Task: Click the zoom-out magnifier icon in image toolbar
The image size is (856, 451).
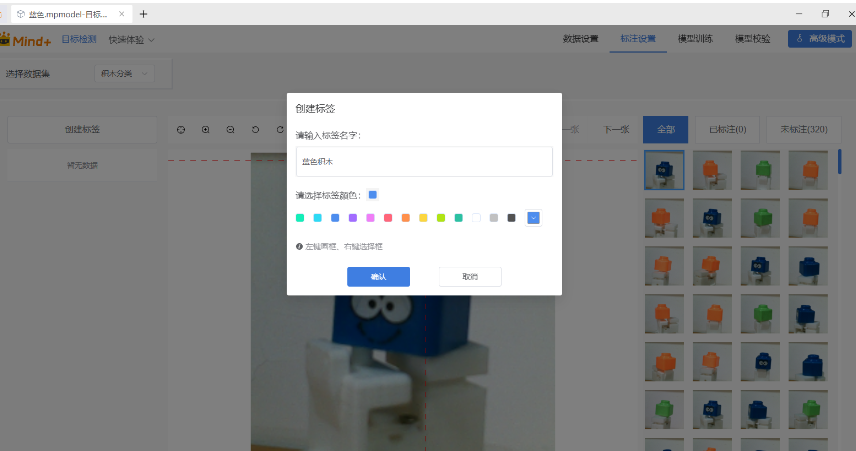Action: coord(230,129)
